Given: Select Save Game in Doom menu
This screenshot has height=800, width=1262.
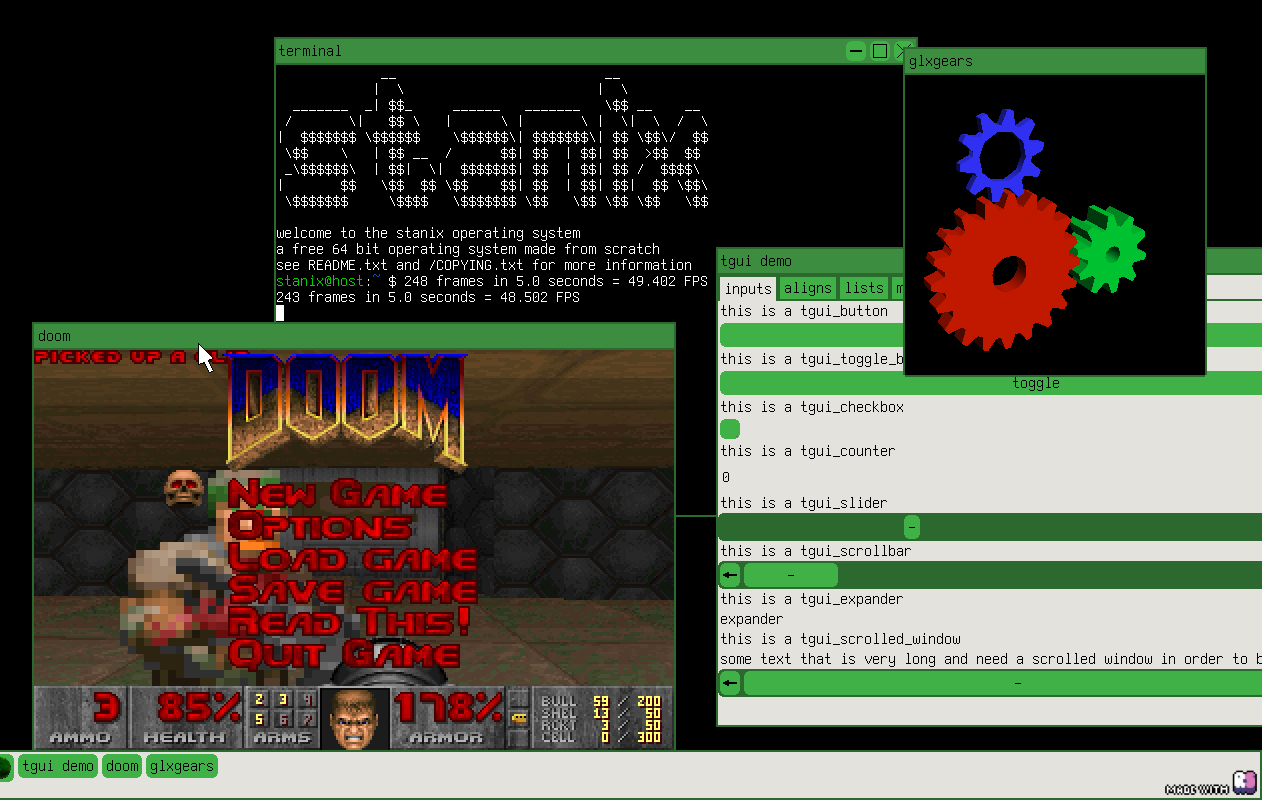Looking at the screenshot, I should [x=352, y=589].
